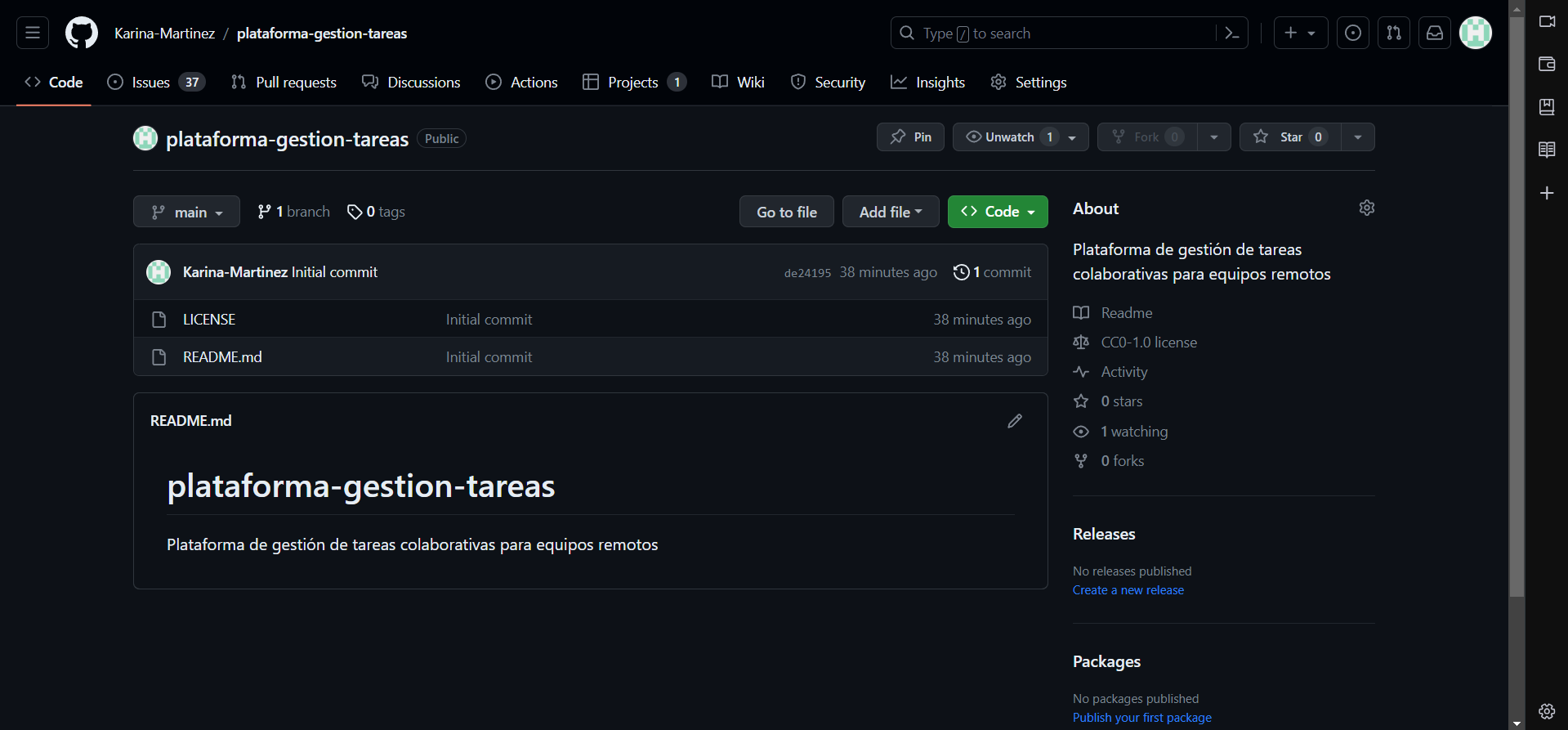Open the README.md file in file list
This screenshot has width=1568, height=730.
coord(222,357)
